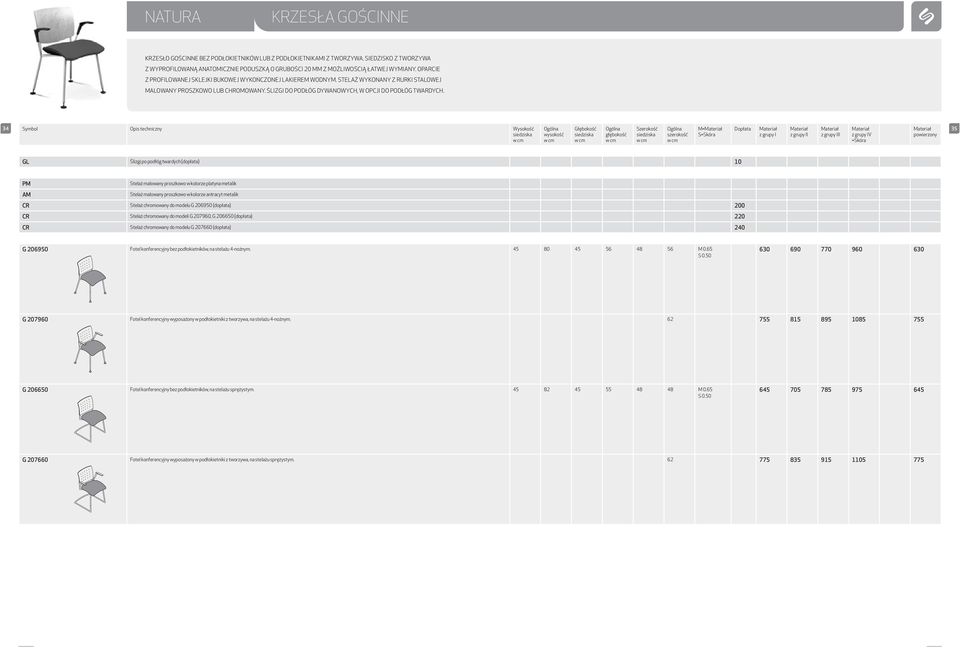Click the Materiał z grupy II header
The height and width of the screenshot is (648, 960).
799,132
